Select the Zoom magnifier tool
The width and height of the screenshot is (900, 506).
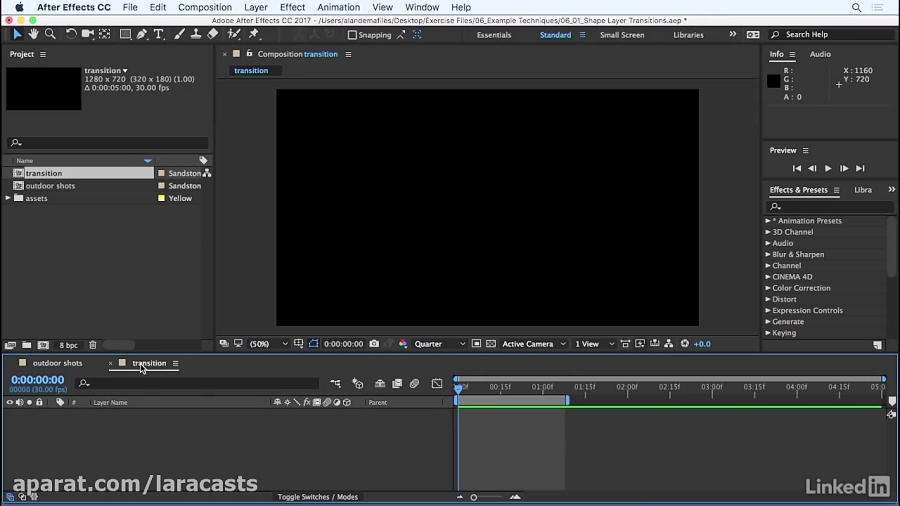pyautogui.click(x=50, y=34)
